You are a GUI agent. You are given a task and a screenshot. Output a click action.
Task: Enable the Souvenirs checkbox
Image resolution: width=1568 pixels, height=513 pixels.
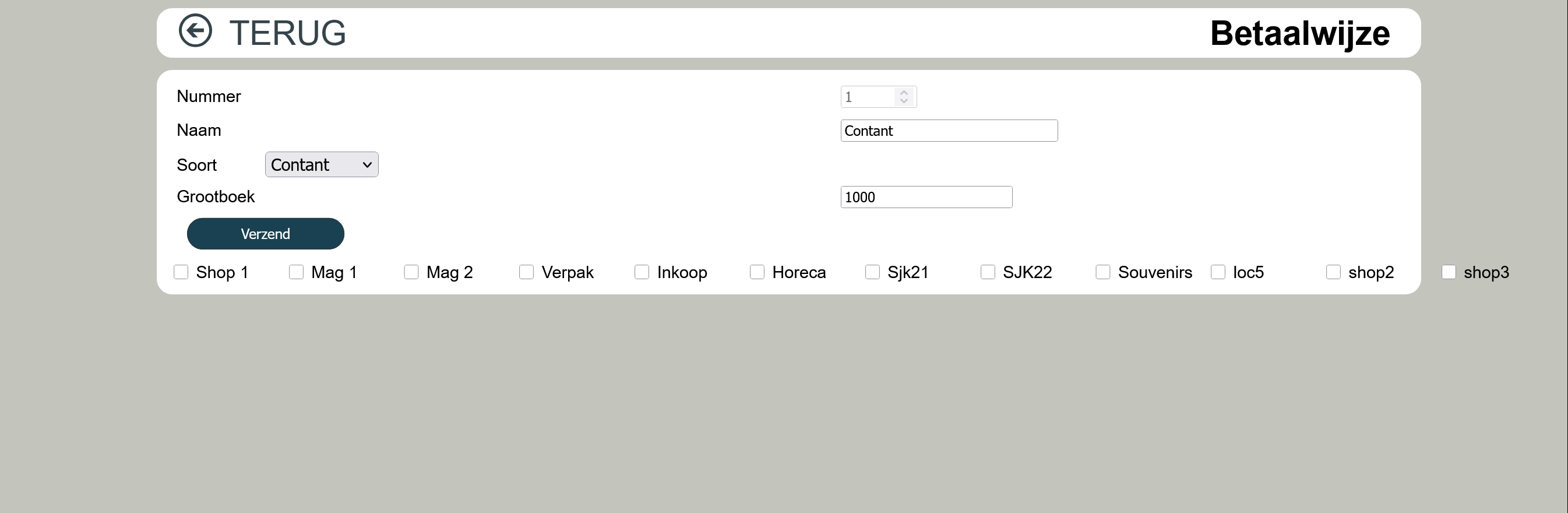(x=1103, y=272)
